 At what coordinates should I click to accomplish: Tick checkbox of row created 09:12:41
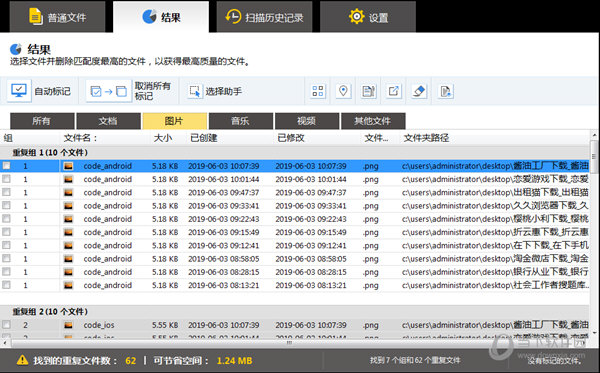(7, 245)
